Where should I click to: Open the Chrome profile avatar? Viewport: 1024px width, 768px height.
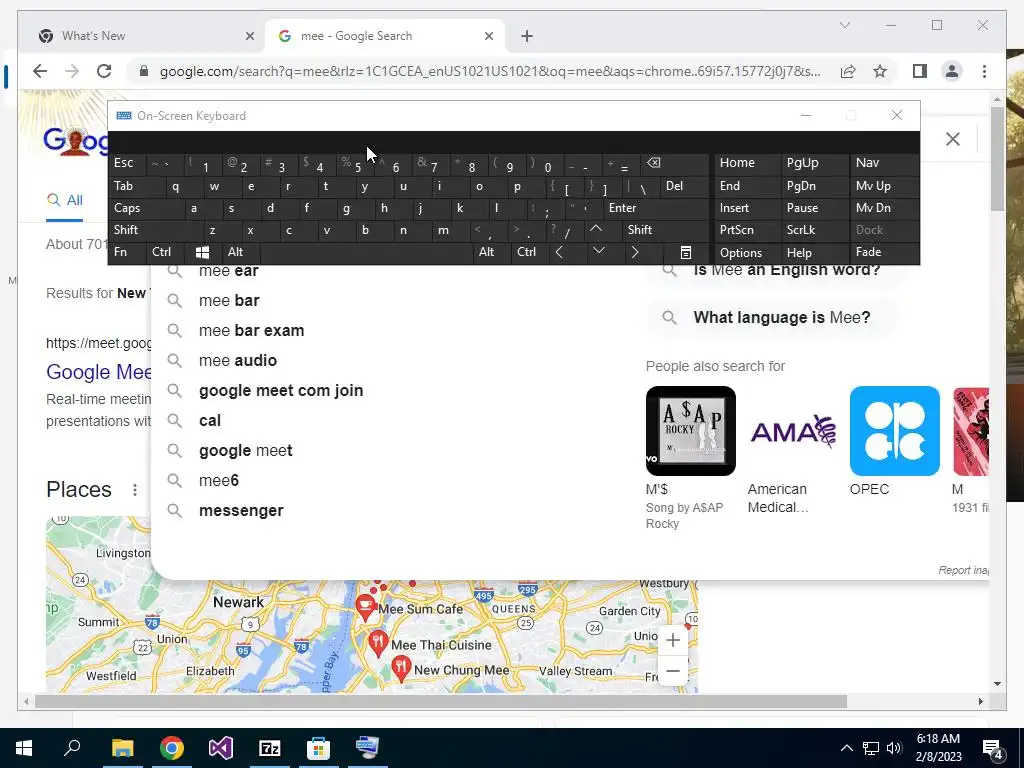pyautogui.click(x=952, y=71)
